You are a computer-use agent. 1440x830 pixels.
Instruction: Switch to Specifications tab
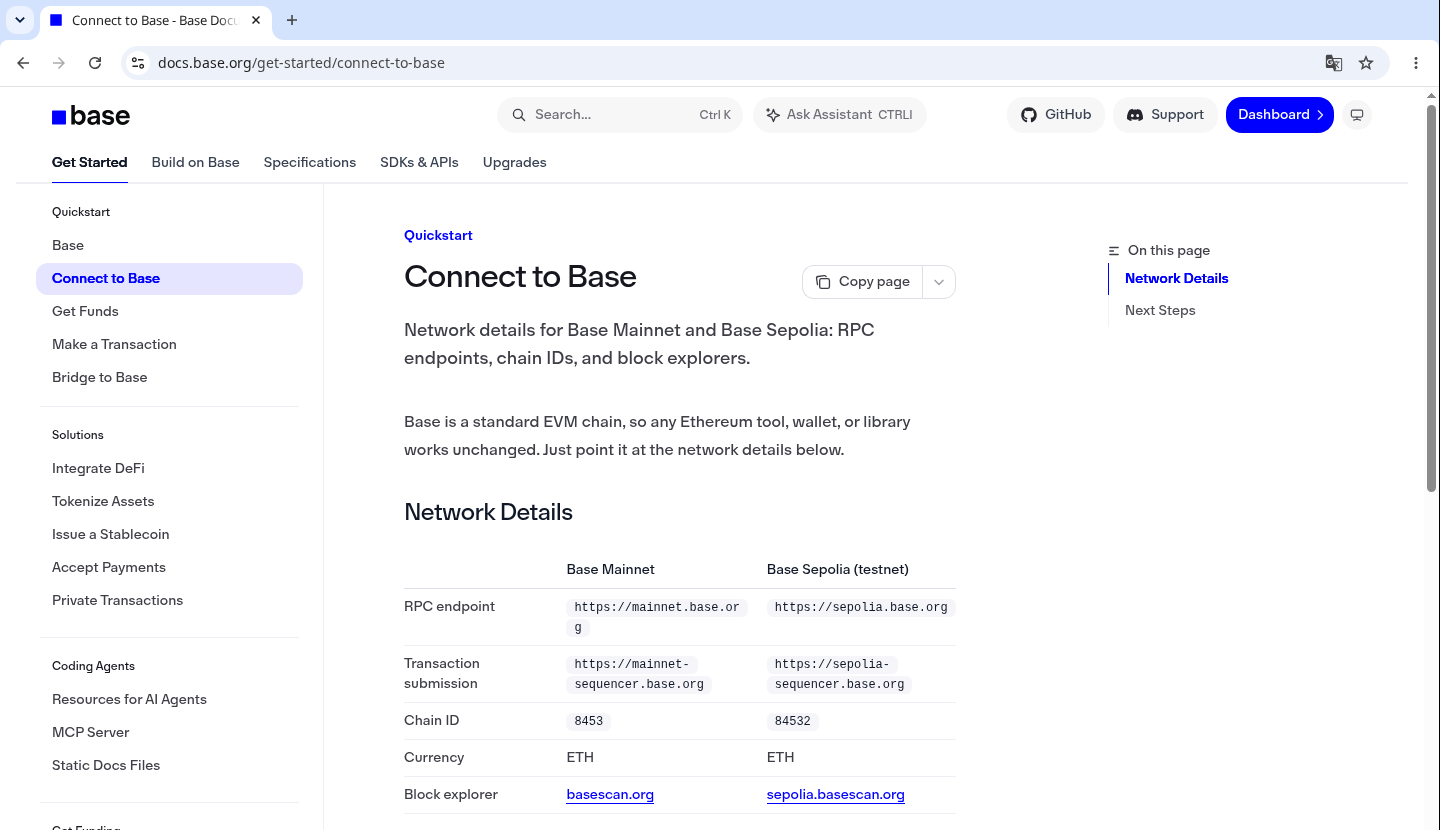coord(310,162)
